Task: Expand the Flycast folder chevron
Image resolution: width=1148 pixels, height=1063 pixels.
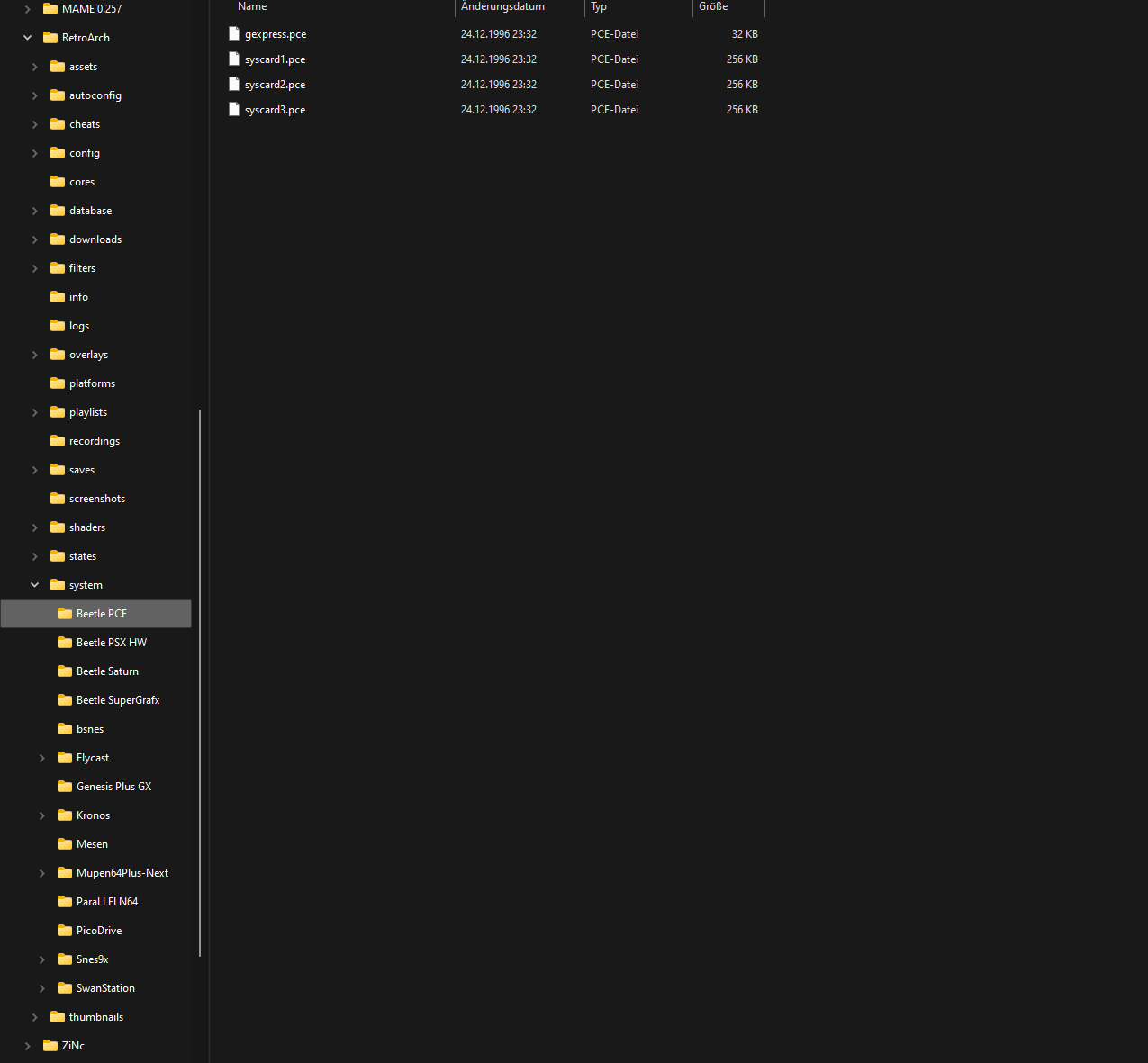Action: (41, 758)
